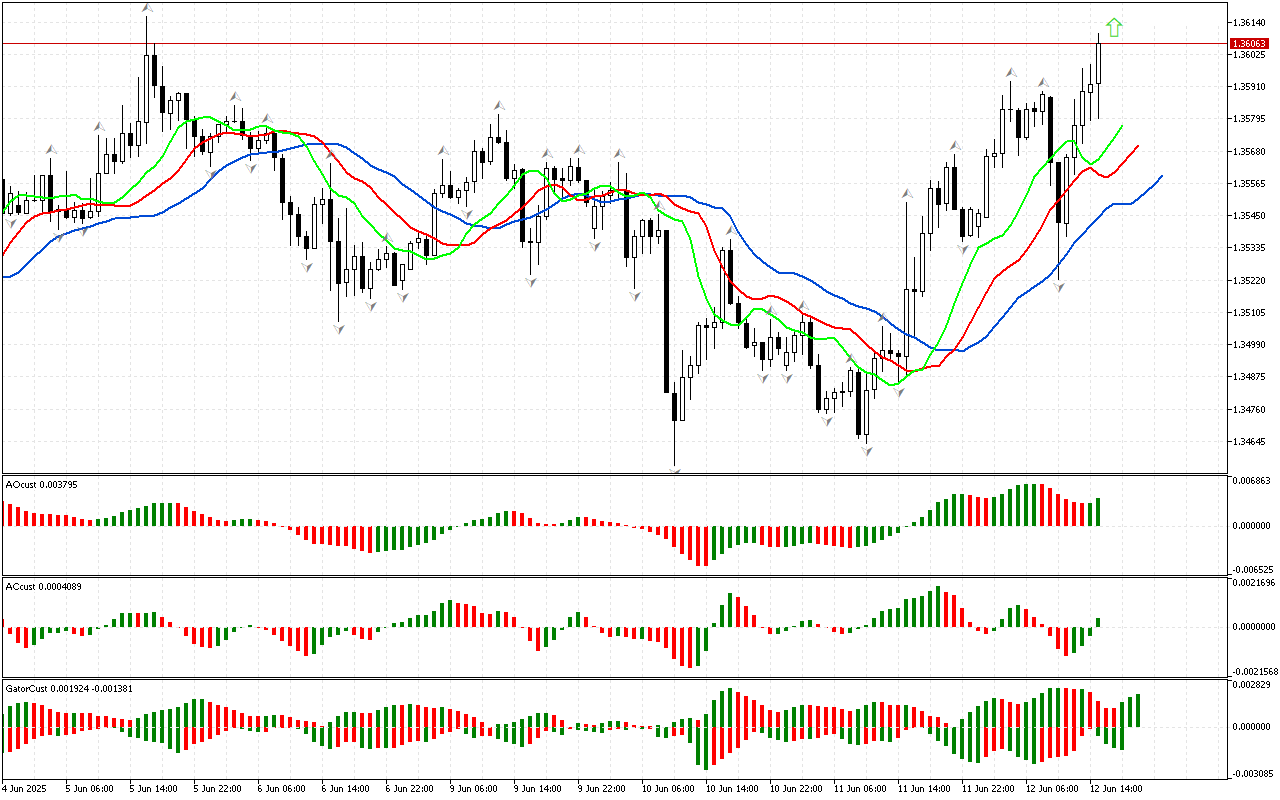Click the down fractal below the 11 Jun lowest candle
The image size is (1280, 800).
pos(867,452)
